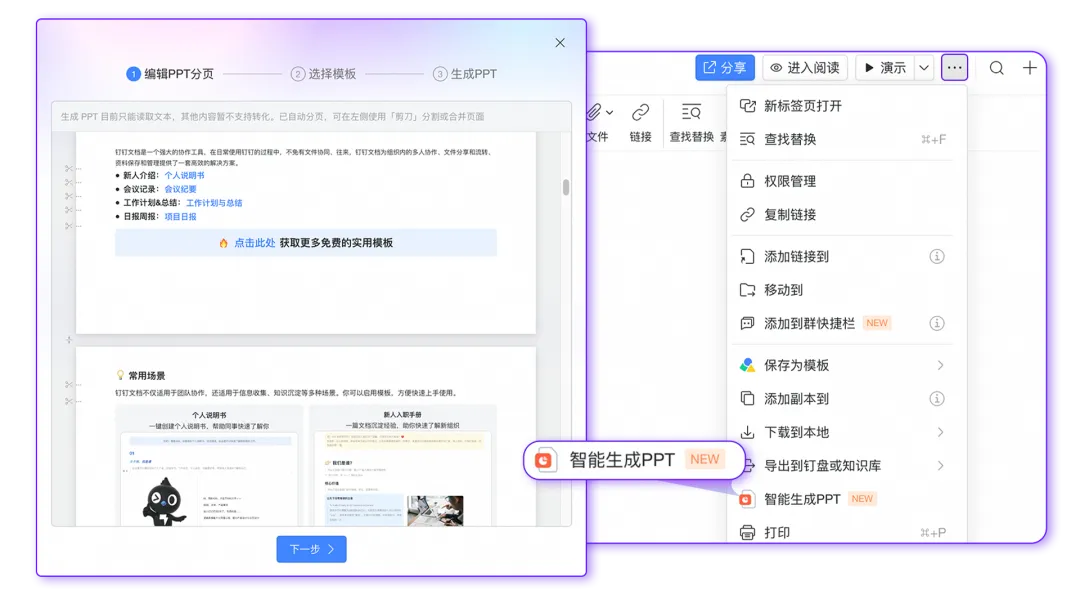1080x608 pixels.
Task: Click the 新人入职手册 template thumbnail
Action: [402, 466]
